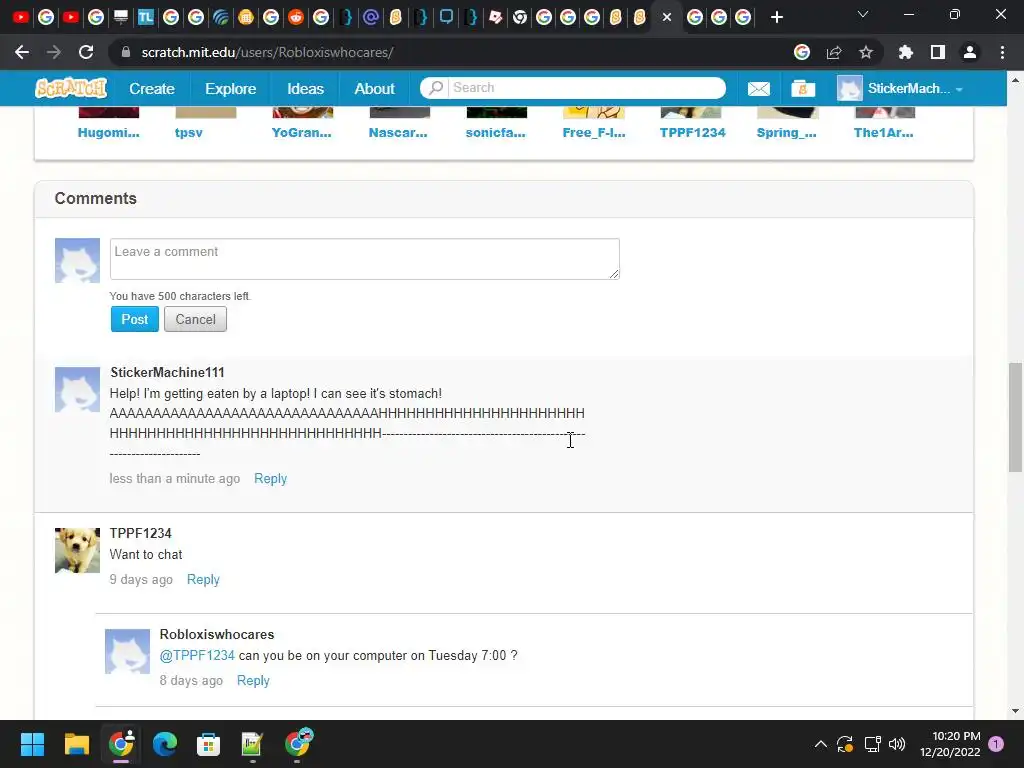Switch to the first YouTube tab

click(21, 17)
